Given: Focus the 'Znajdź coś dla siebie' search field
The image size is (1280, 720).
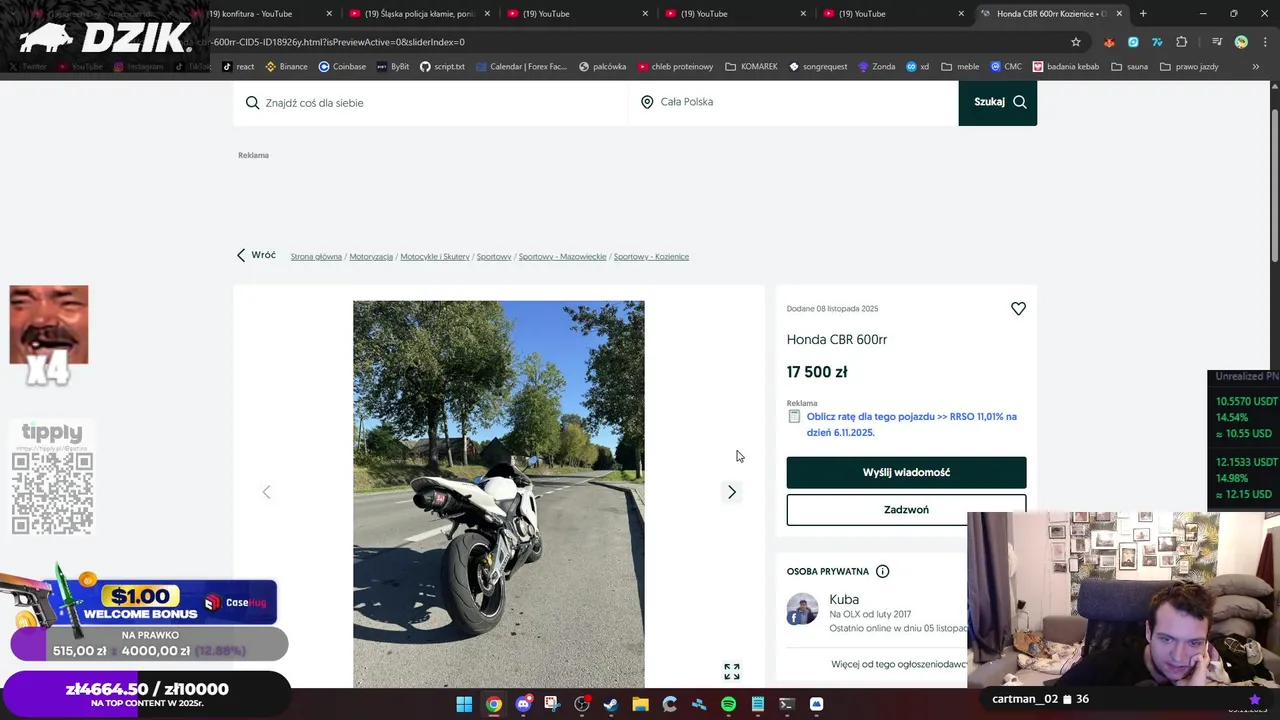Looking at the screenshot, I should [x=431, y=102].
